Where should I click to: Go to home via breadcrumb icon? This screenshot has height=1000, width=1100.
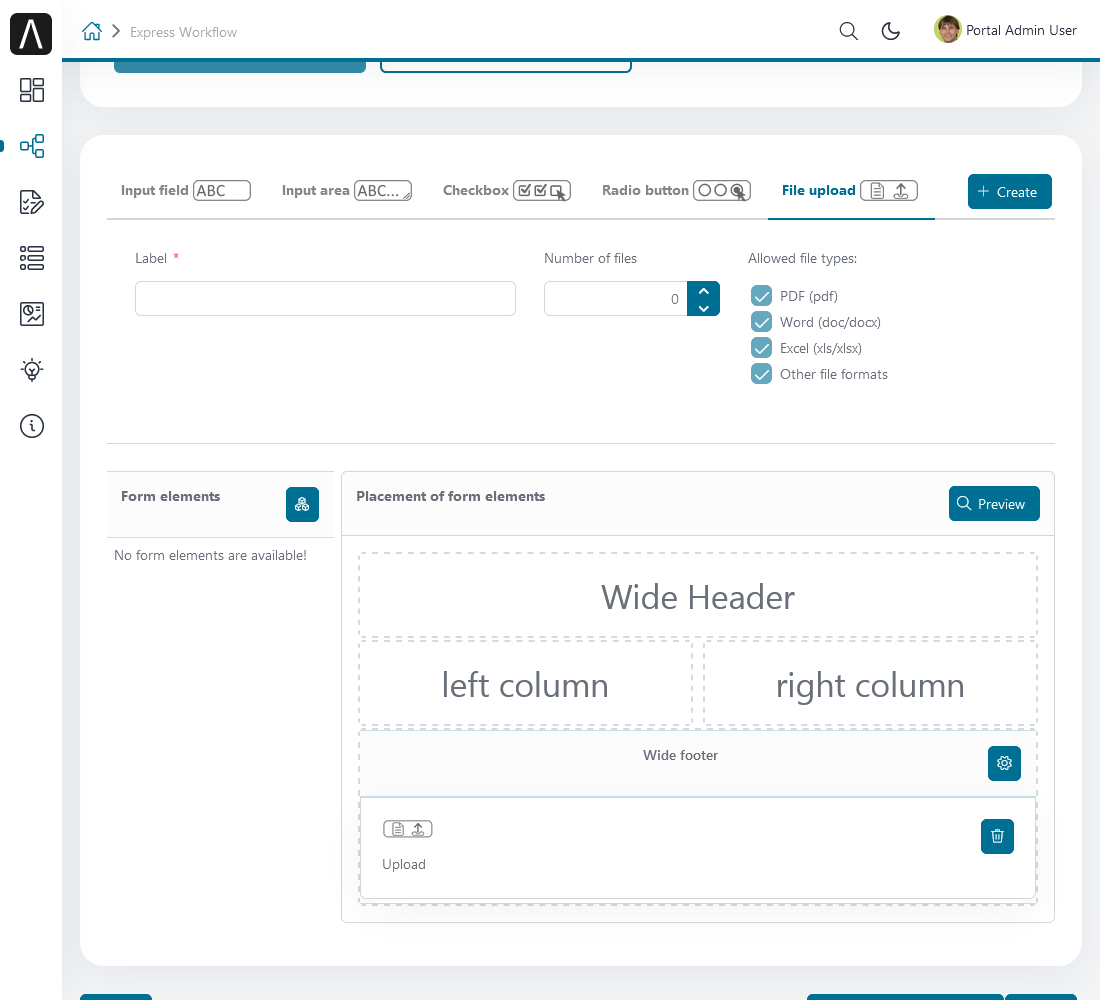[91, 32]
